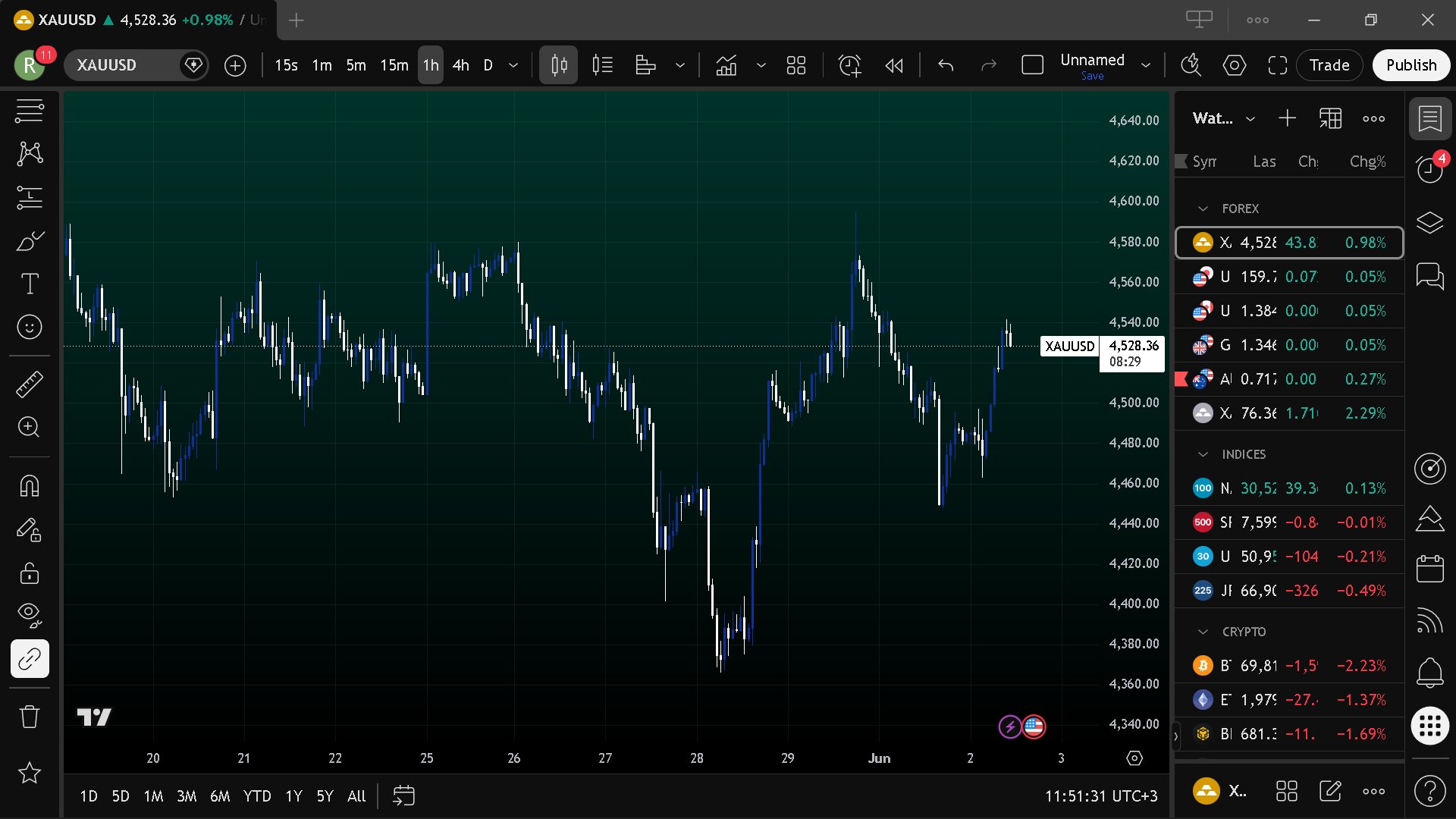Viewport: 1456px width, 819px height.
Task: Add a symbol to the watchlist
Action: (x=1287, y=118)
